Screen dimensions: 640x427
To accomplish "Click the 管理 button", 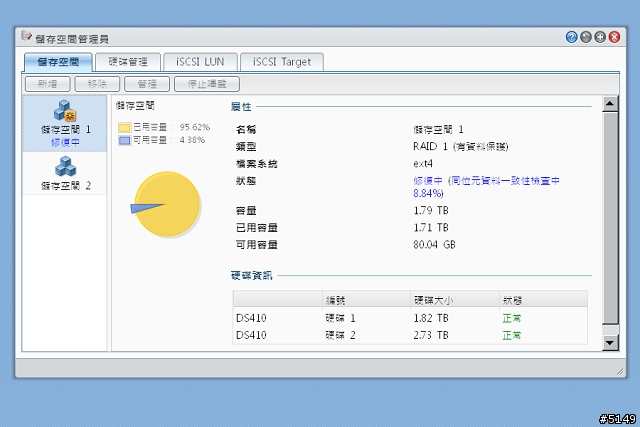I will pyautogui.click(x=147, y=84).
